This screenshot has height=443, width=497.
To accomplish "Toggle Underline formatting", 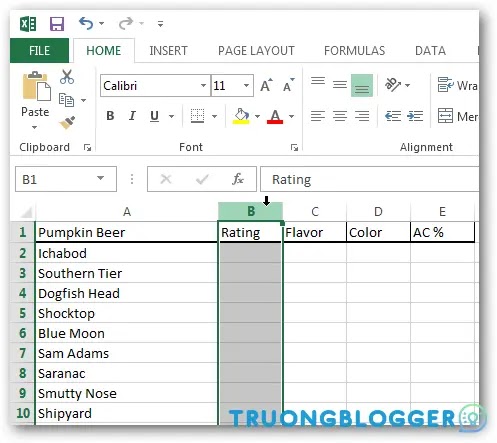I will tap(154, 116).
